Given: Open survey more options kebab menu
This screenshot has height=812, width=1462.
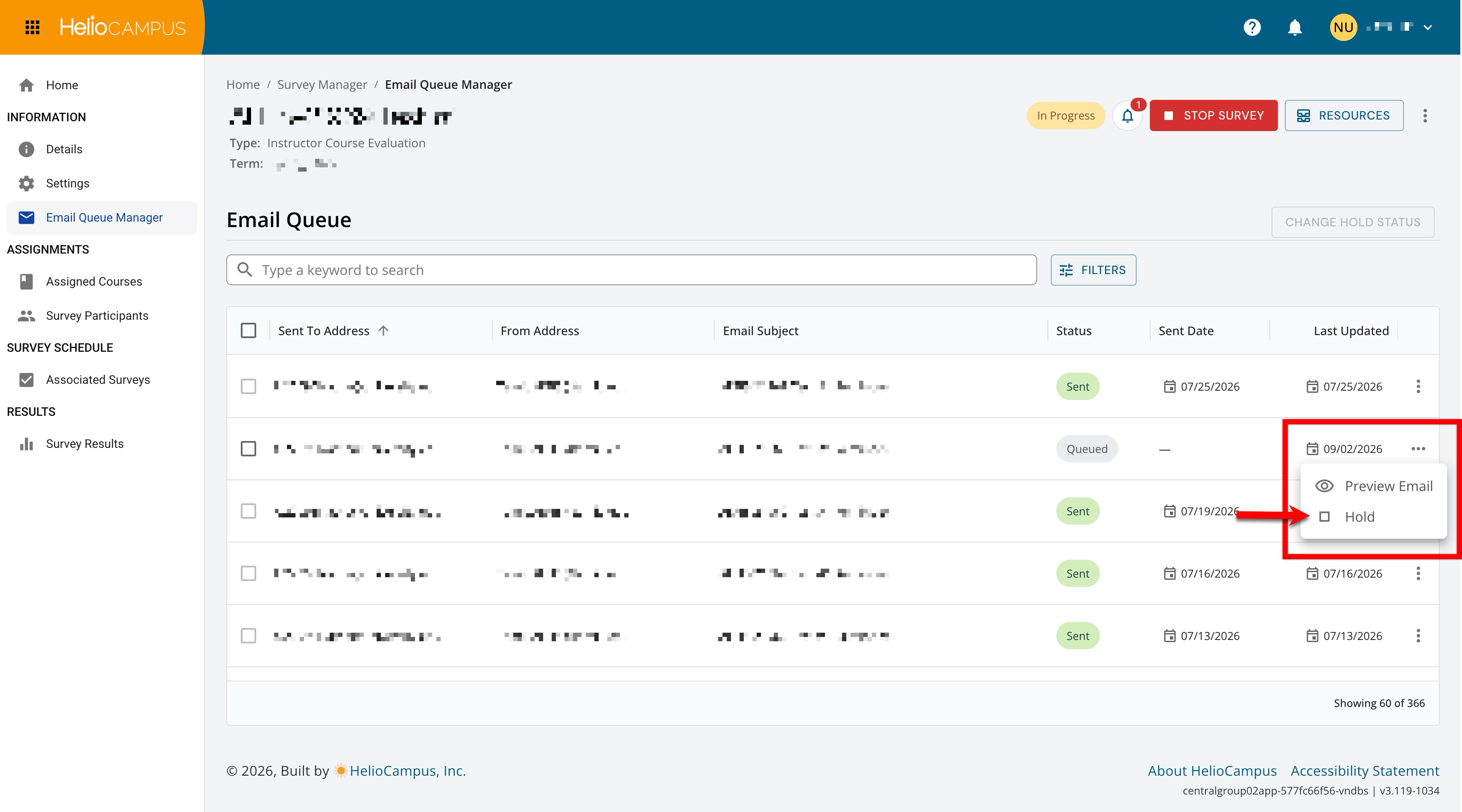Looking at the screenshot, I should click(1425, 115).
